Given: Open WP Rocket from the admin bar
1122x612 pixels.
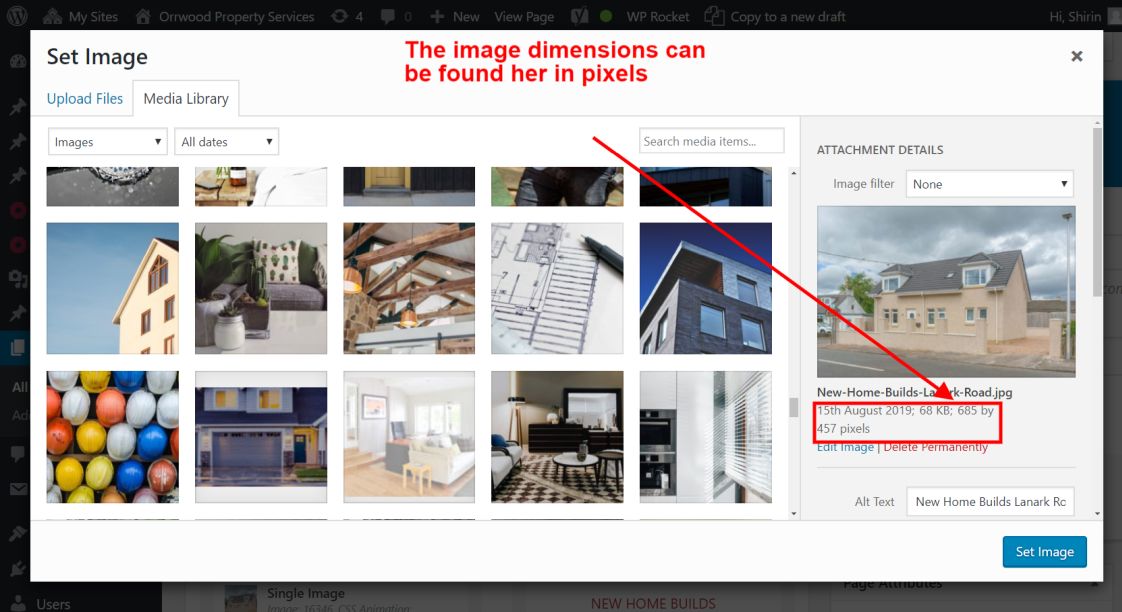Looking at the screenshot, I should point(656,15).
